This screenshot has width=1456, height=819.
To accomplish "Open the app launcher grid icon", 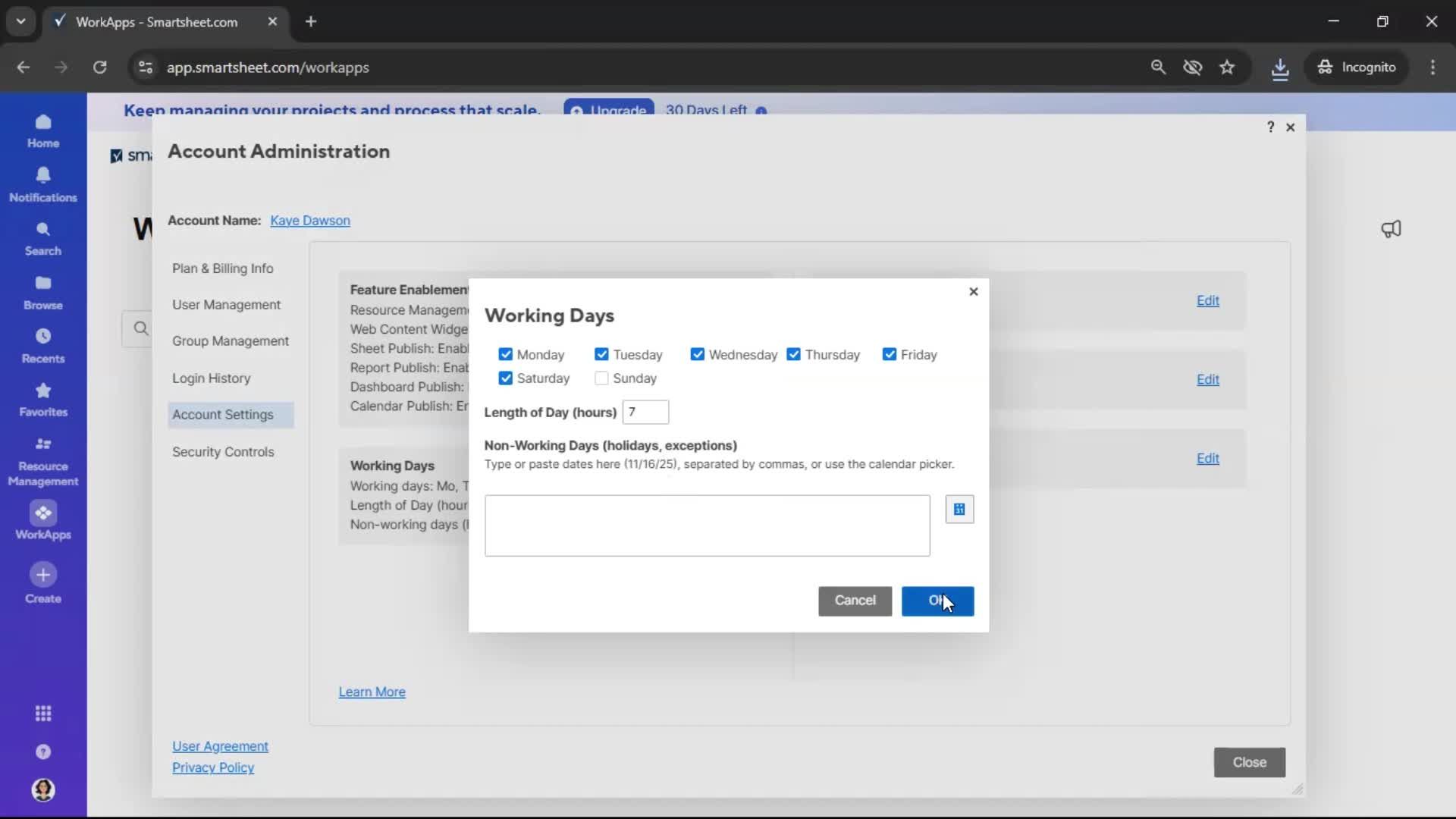I will [43, 714].
